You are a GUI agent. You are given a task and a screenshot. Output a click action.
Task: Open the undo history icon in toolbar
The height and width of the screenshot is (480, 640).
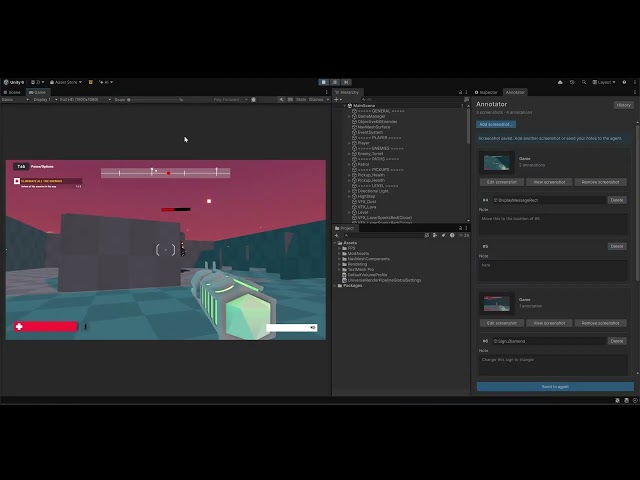[572, 82]
